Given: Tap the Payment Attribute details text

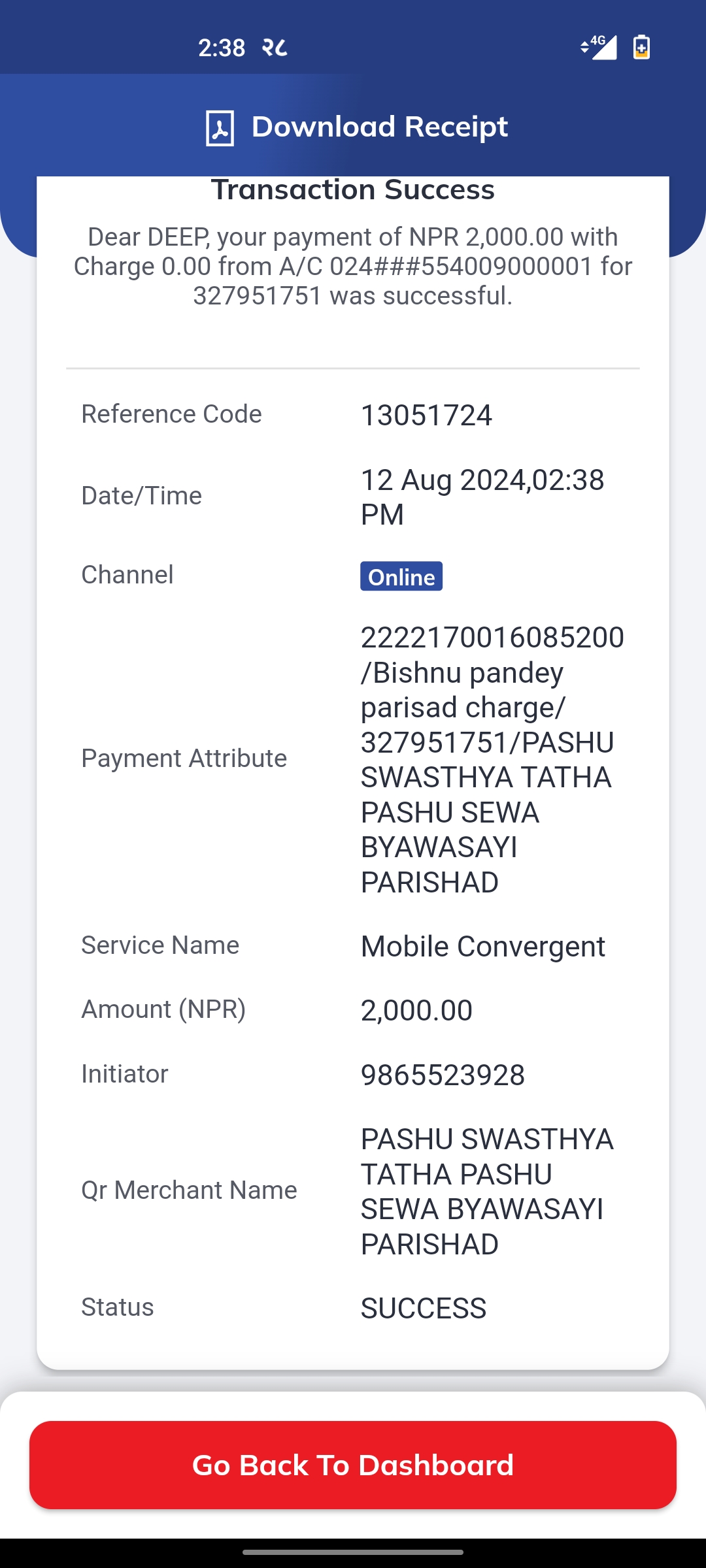Looking at the screenshot, I should [x=492, y=760].
